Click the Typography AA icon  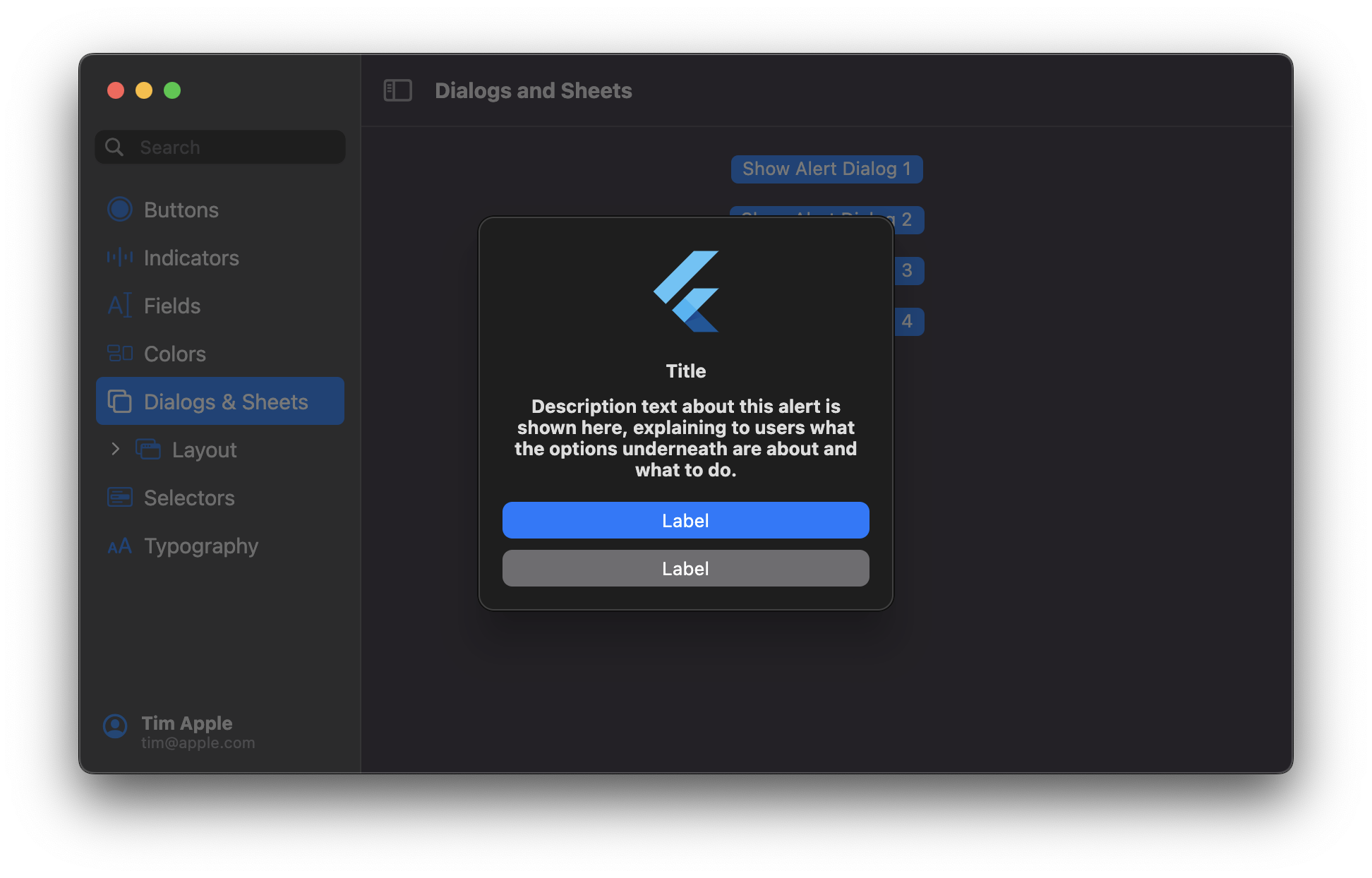(x=120, y=546)
